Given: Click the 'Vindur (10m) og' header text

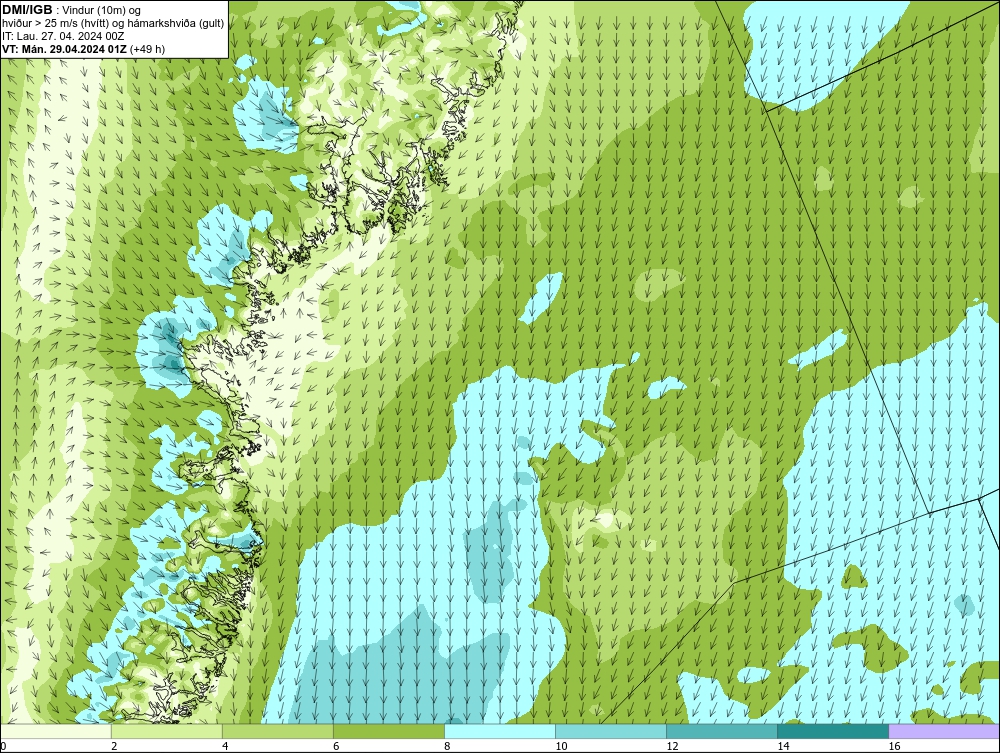Looking at the screenshot, I should (101, 10).
